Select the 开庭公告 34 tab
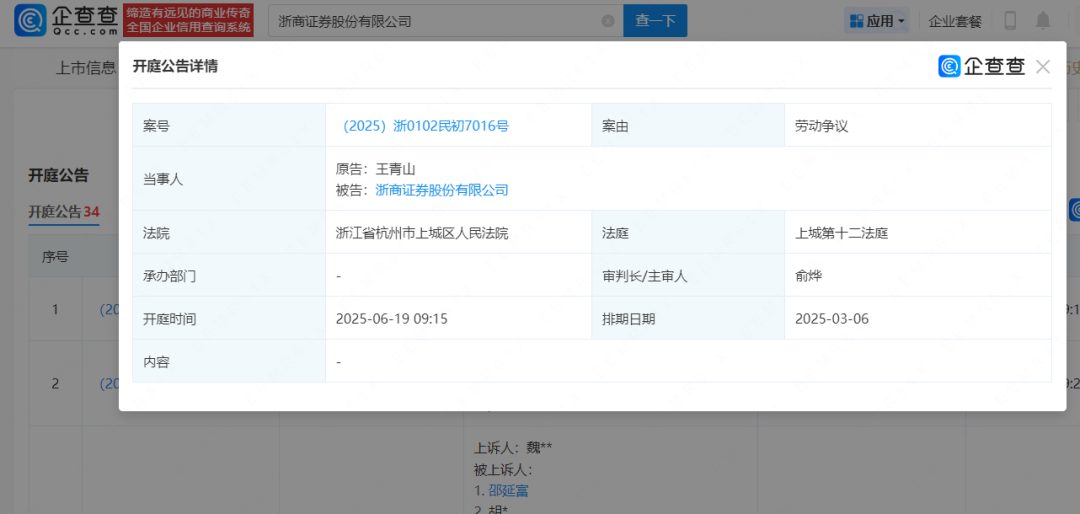 pos(63,212)
